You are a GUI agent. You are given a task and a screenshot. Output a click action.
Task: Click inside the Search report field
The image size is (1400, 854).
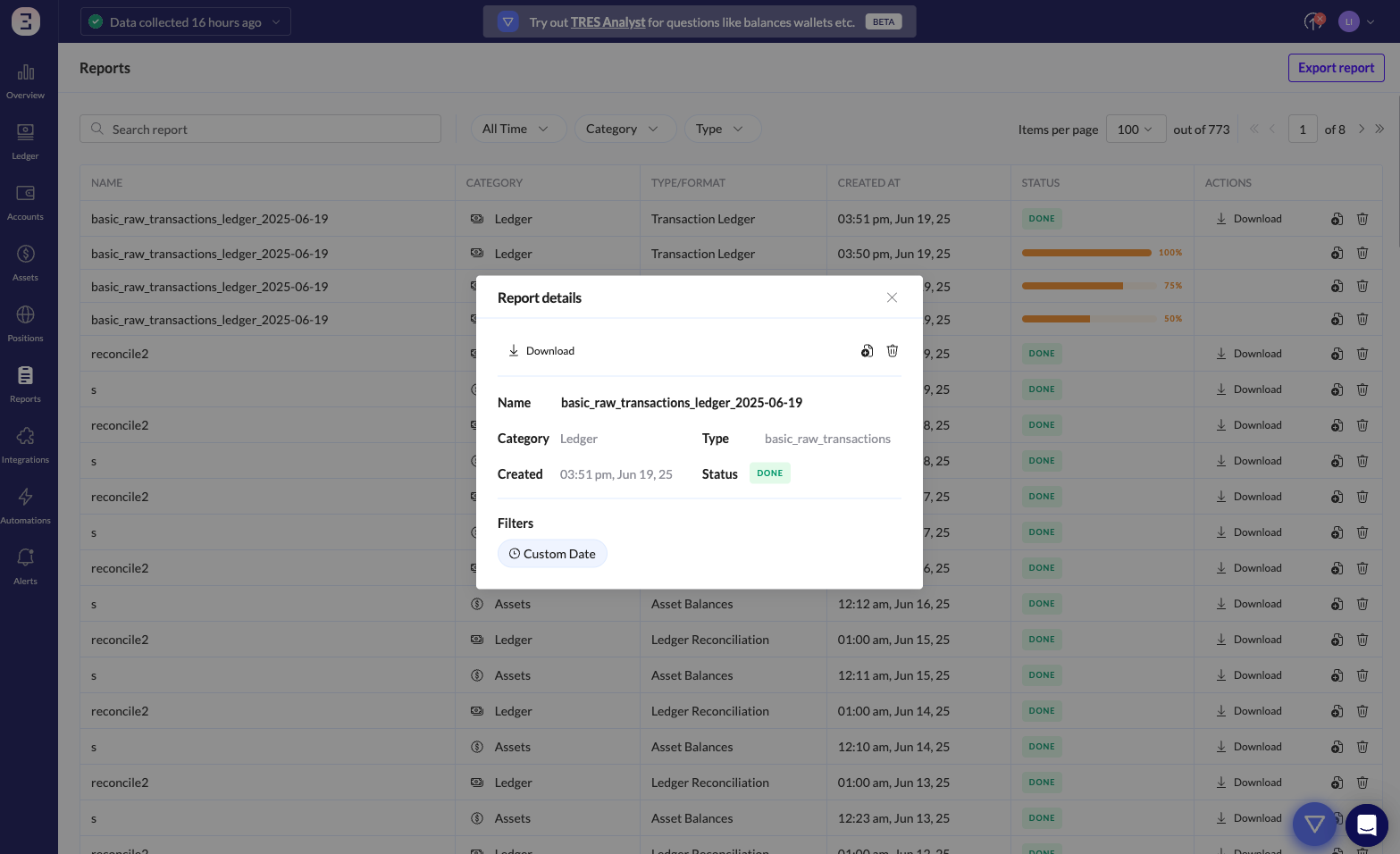[260, 128]
